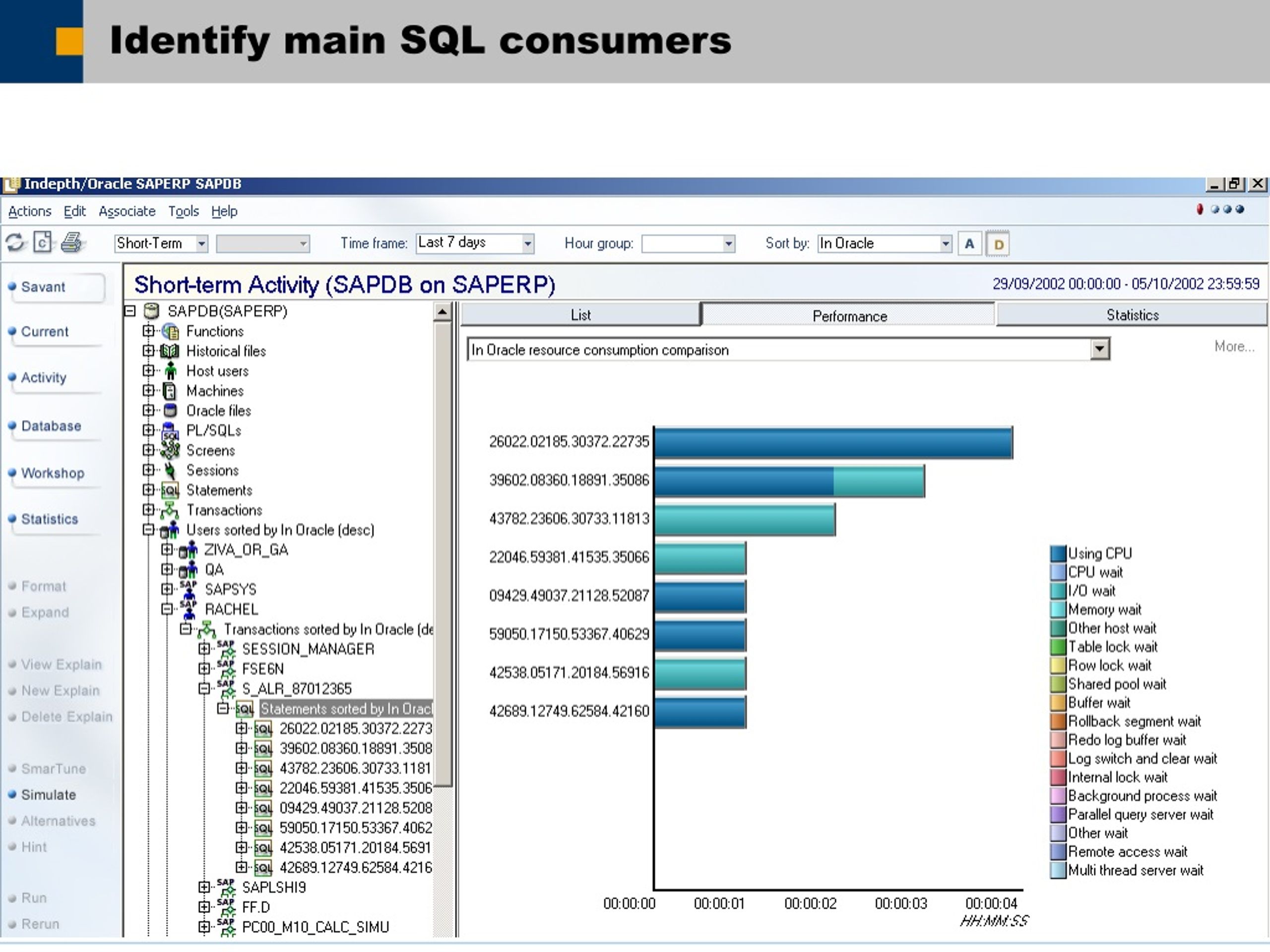Click the PL/SQLs node icon

pyautogui.click(x=170, y=431)
